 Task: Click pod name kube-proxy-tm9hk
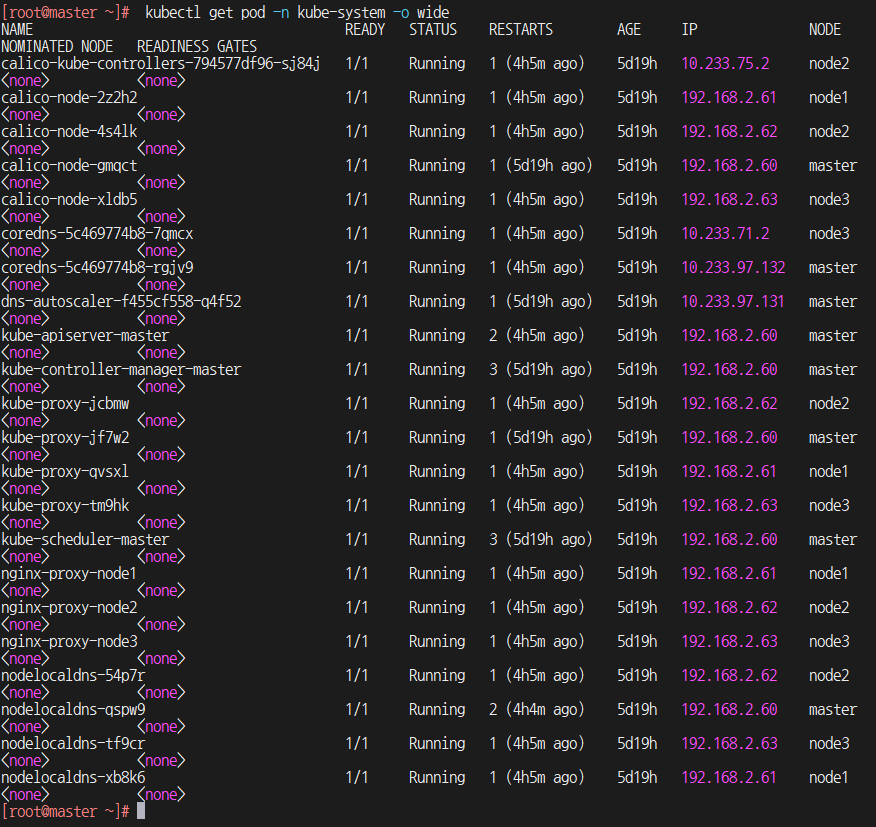[65, 506]
